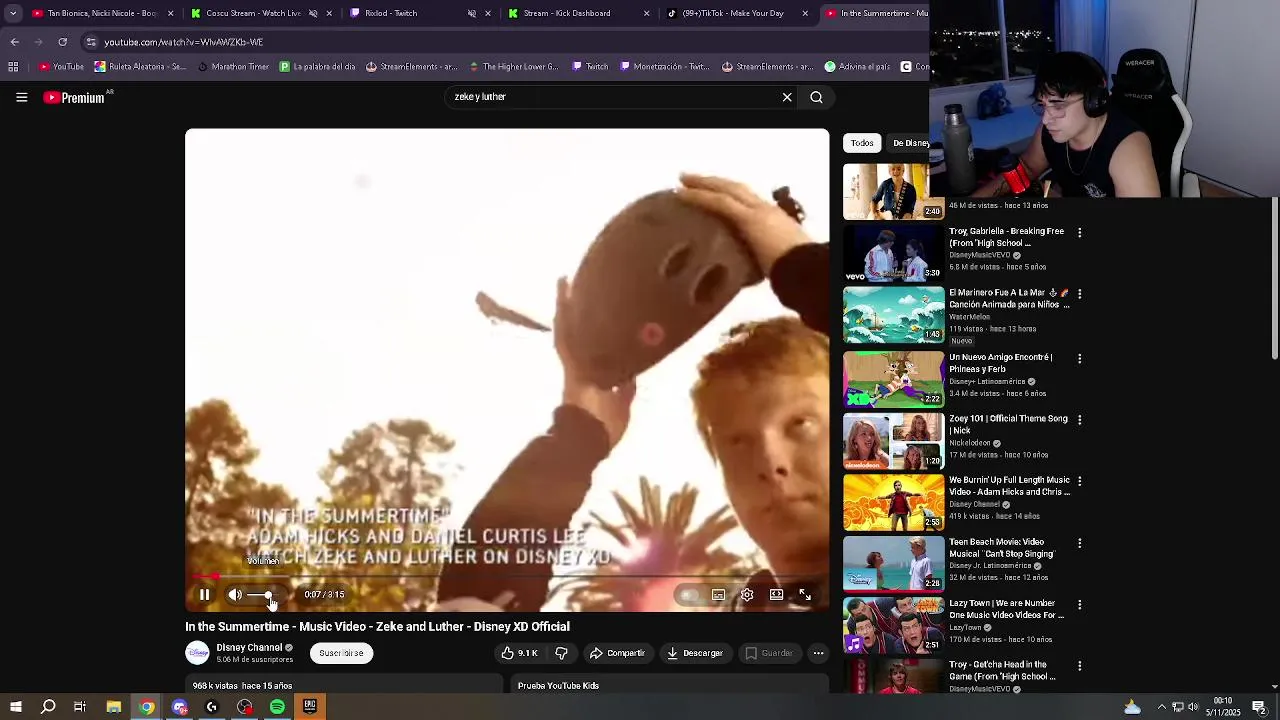Switch to the Tan Bionica, Nicki Nicole tab
This screenshot has width=1280, height=720.
pos(100,13)
